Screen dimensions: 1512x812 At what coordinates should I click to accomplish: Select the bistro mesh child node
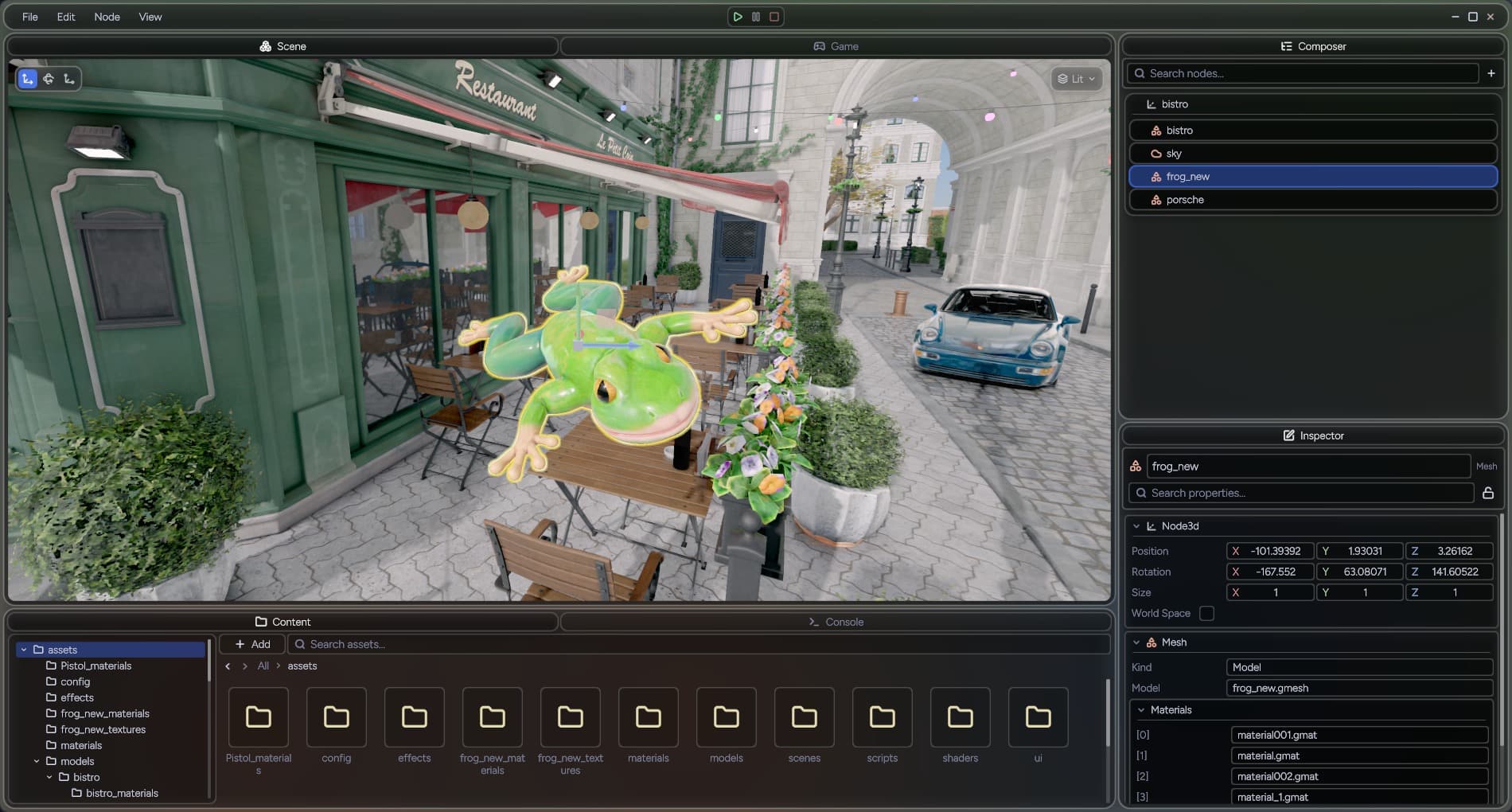(1313, 131)
